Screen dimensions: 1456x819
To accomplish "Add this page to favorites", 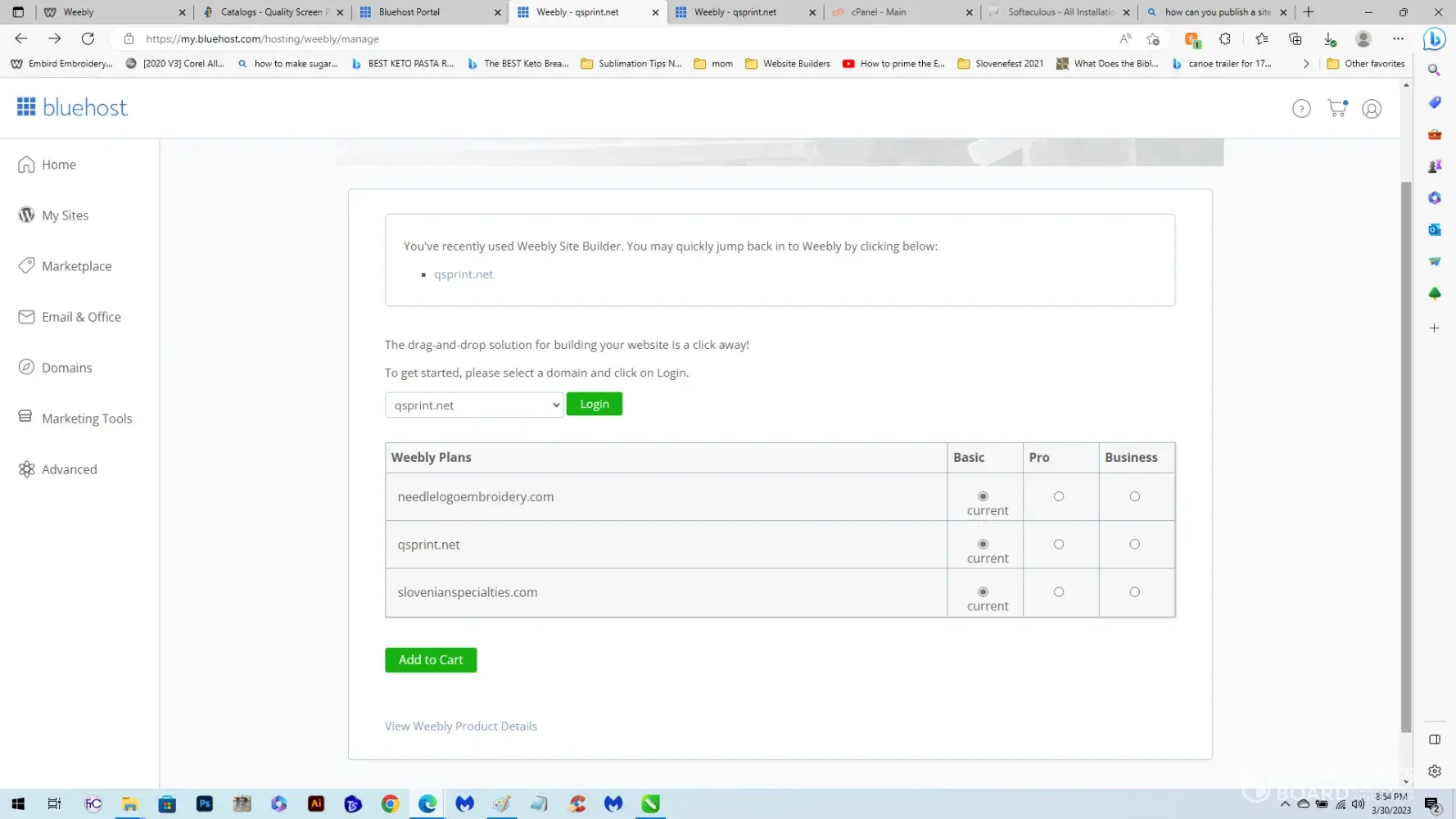I will [x=1153, y=38].
